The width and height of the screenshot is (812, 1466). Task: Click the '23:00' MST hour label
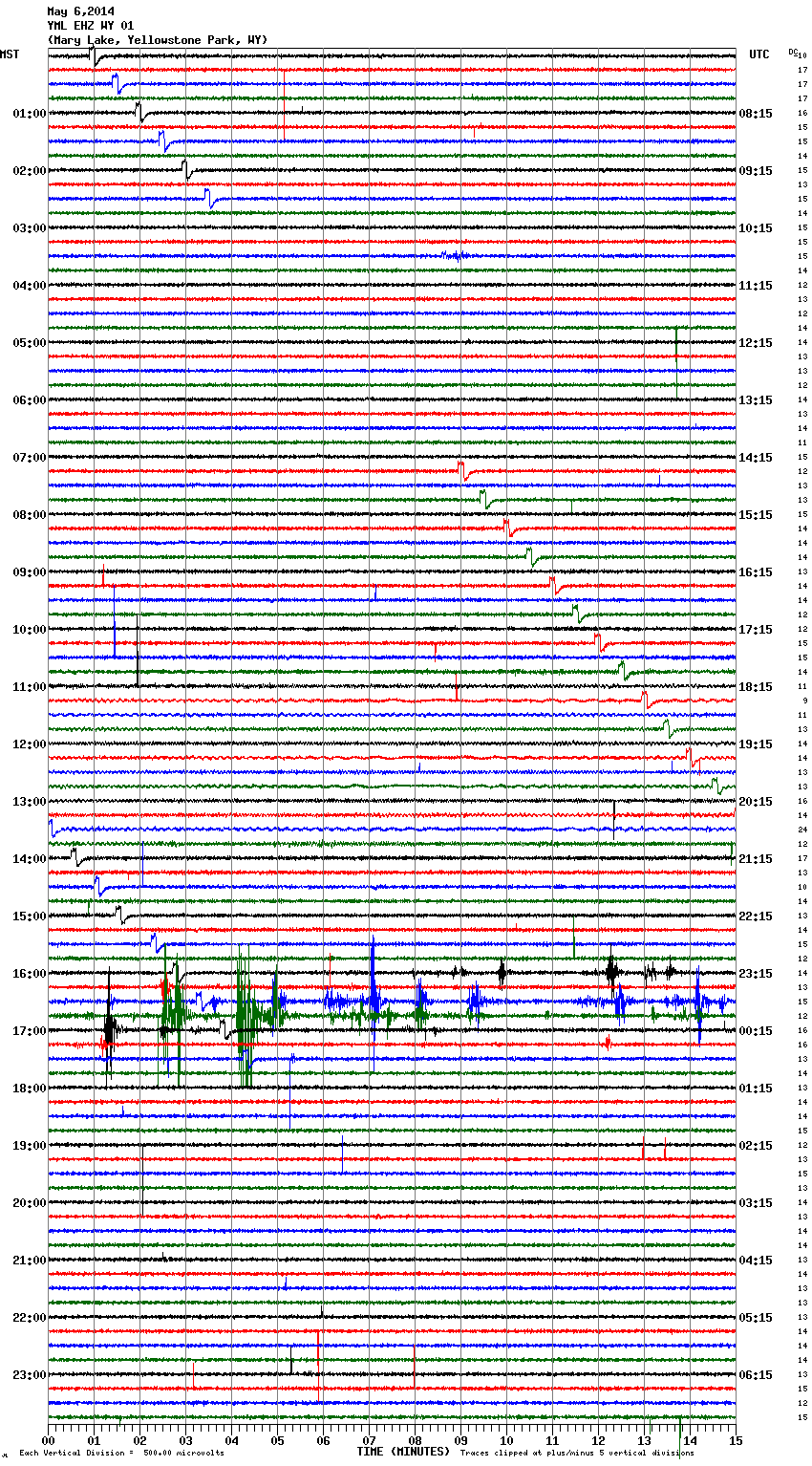point(29,1375)
